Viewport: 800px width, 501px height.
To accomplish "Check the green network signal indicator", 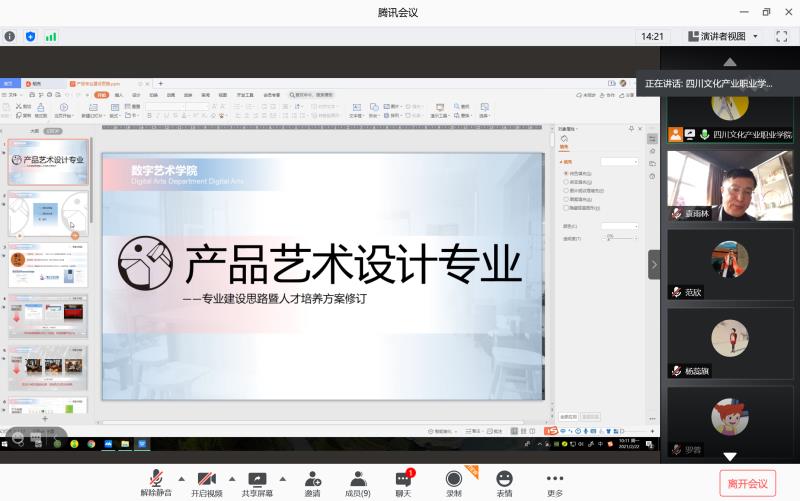I will 50,36.
